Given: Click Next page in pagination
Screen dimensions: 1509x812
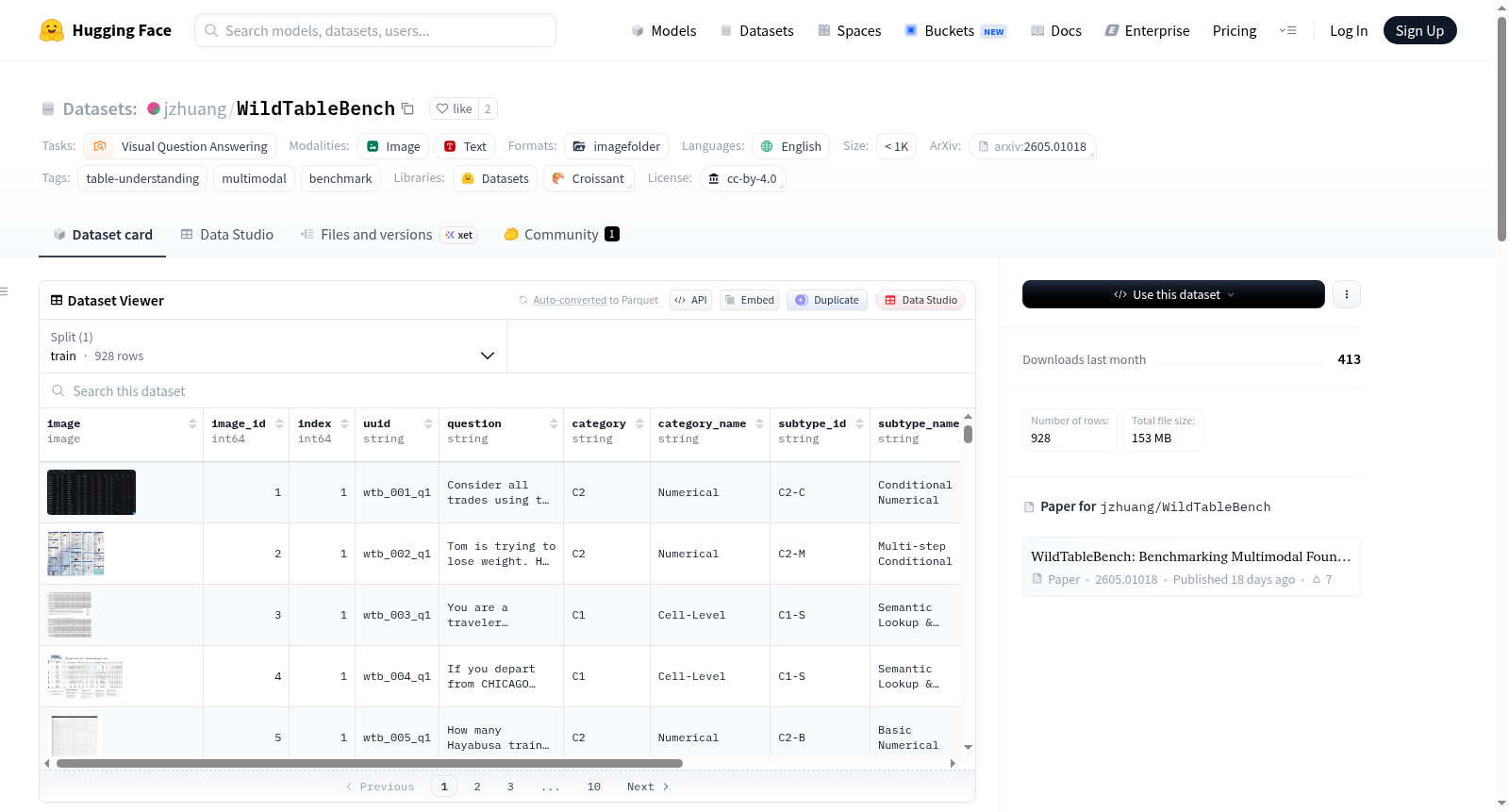Looking at the screenshot, I should pyautogui.click(x=648, y=787).
